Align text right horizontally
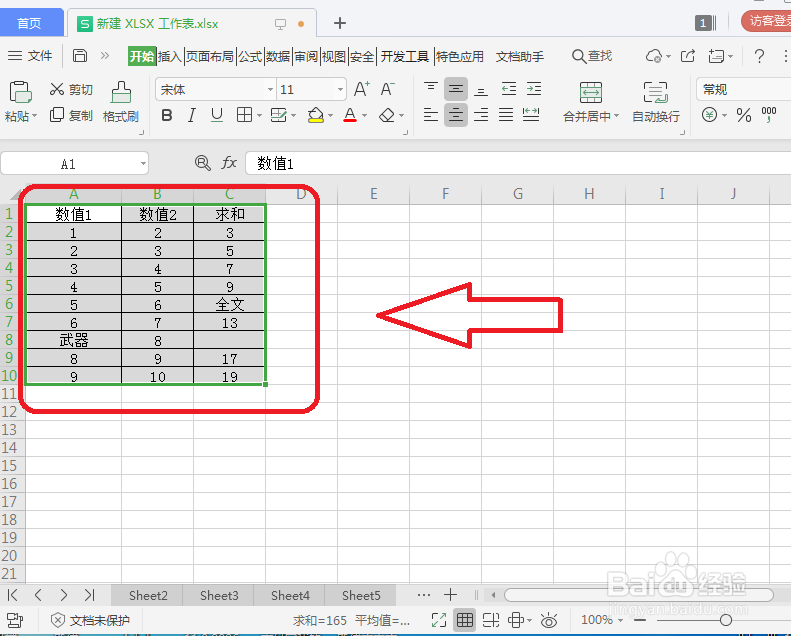The height and width of the screenshot is (636, 791). (481, 115)
